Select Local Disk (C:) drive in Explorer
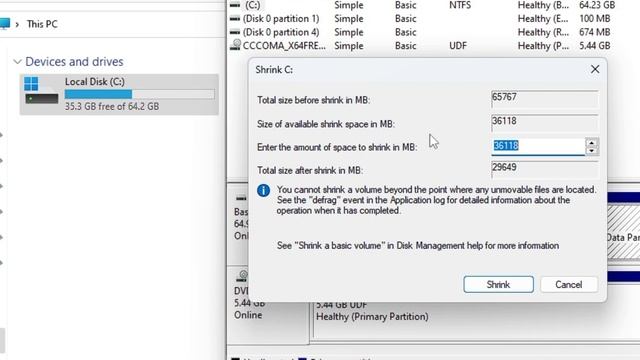640x360 pixels. (x=119, y=94)
